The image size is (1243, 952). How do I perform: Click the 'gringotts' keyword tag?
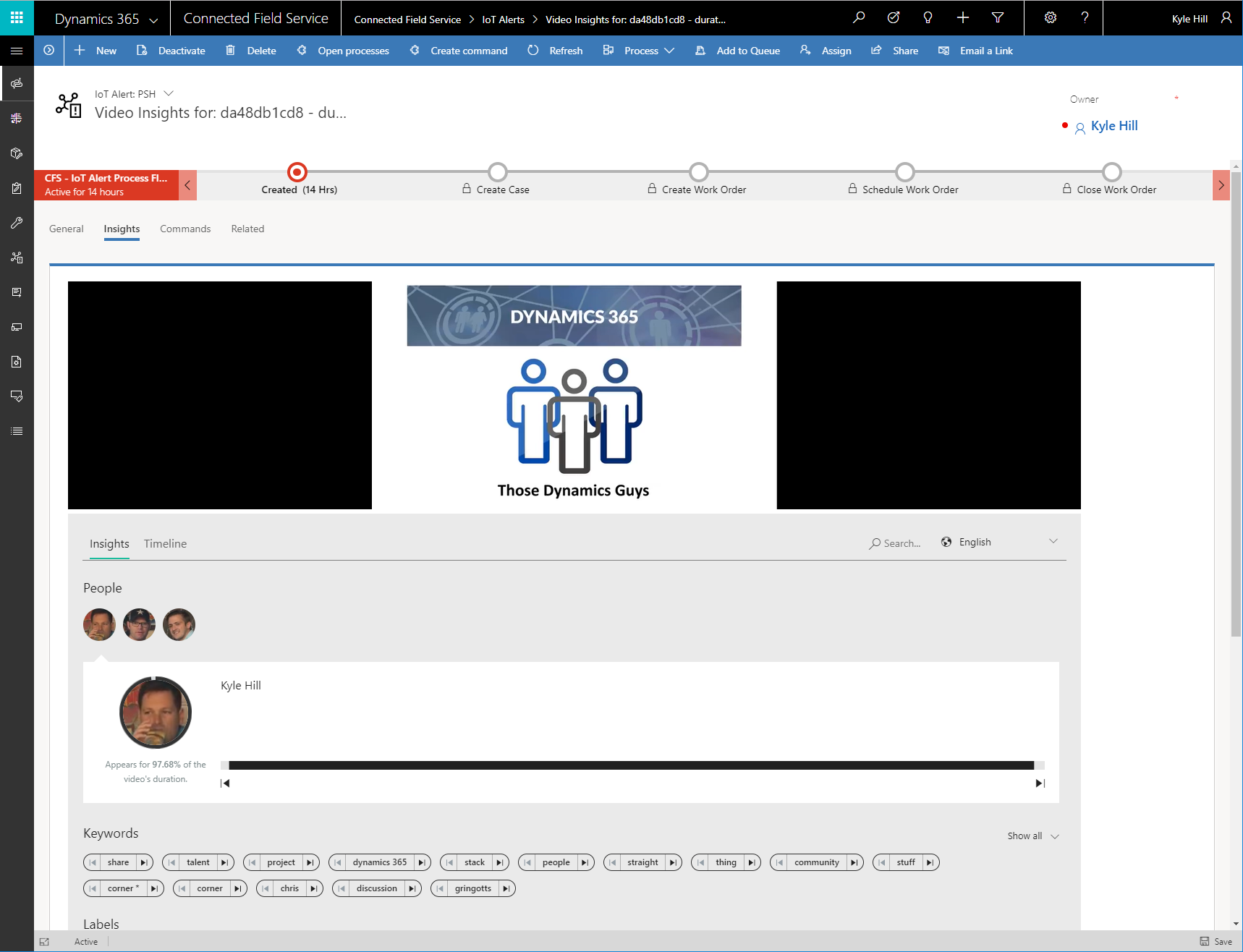473,888
